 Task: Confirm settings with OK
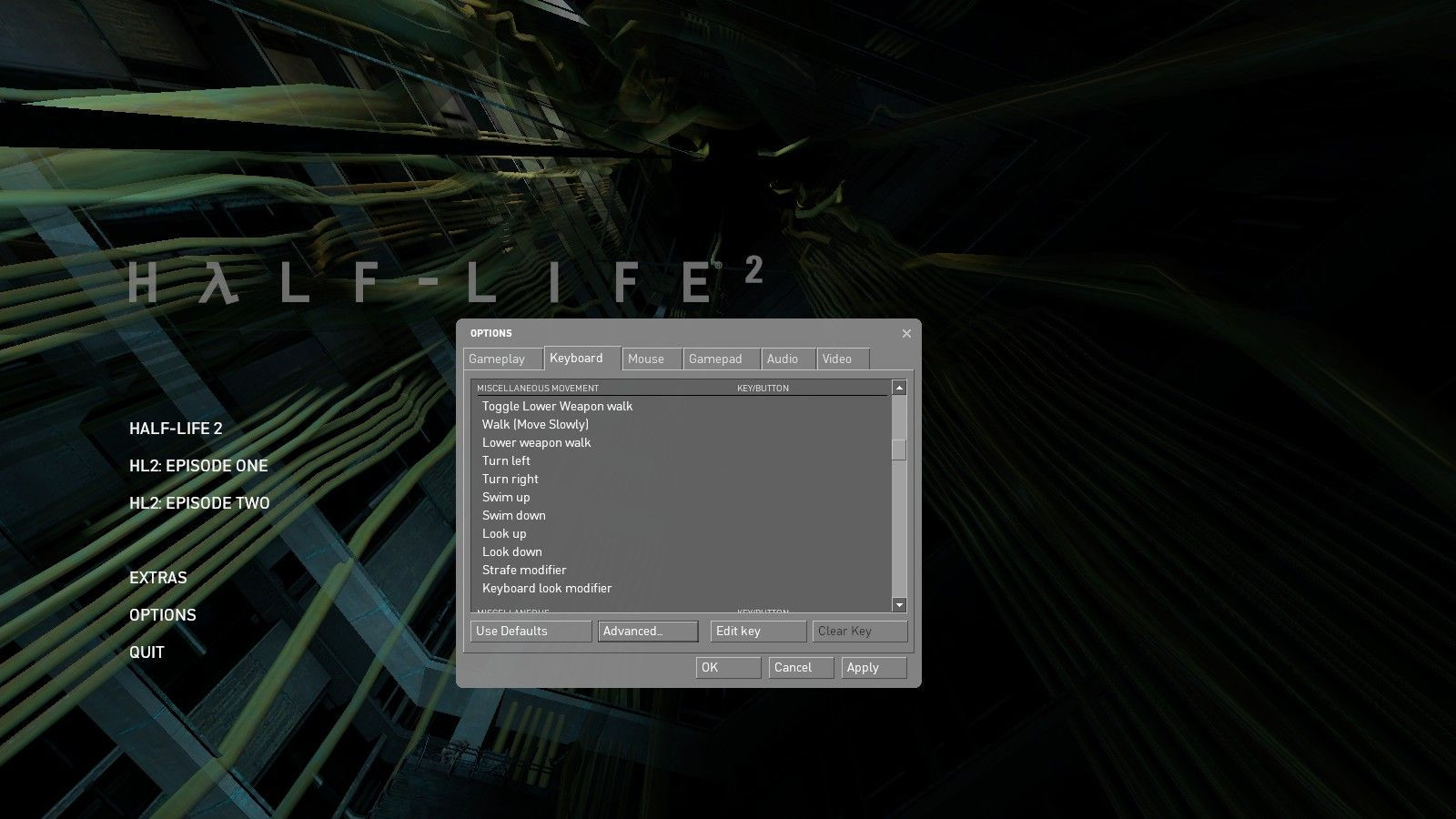[x=729, y=667]
